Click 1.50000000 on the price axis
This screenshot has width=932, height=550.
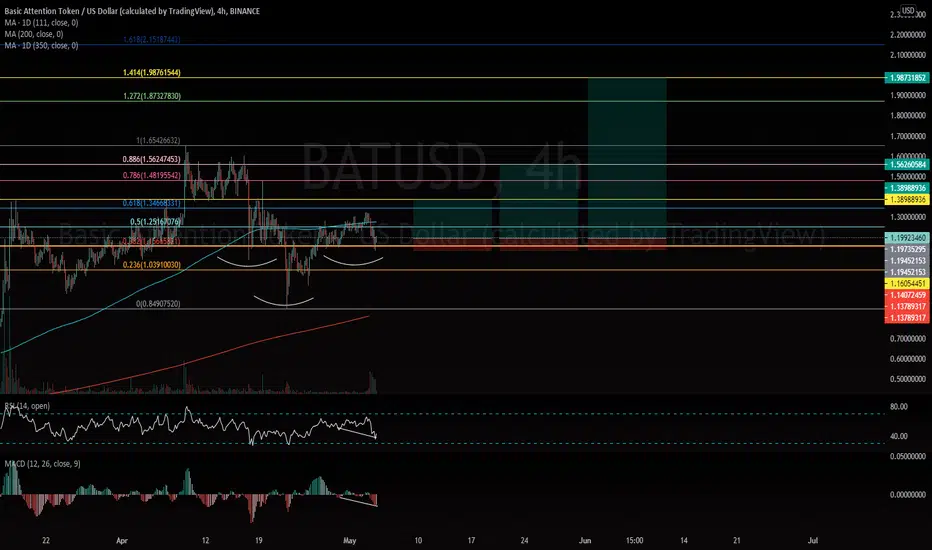pos(908,177)
